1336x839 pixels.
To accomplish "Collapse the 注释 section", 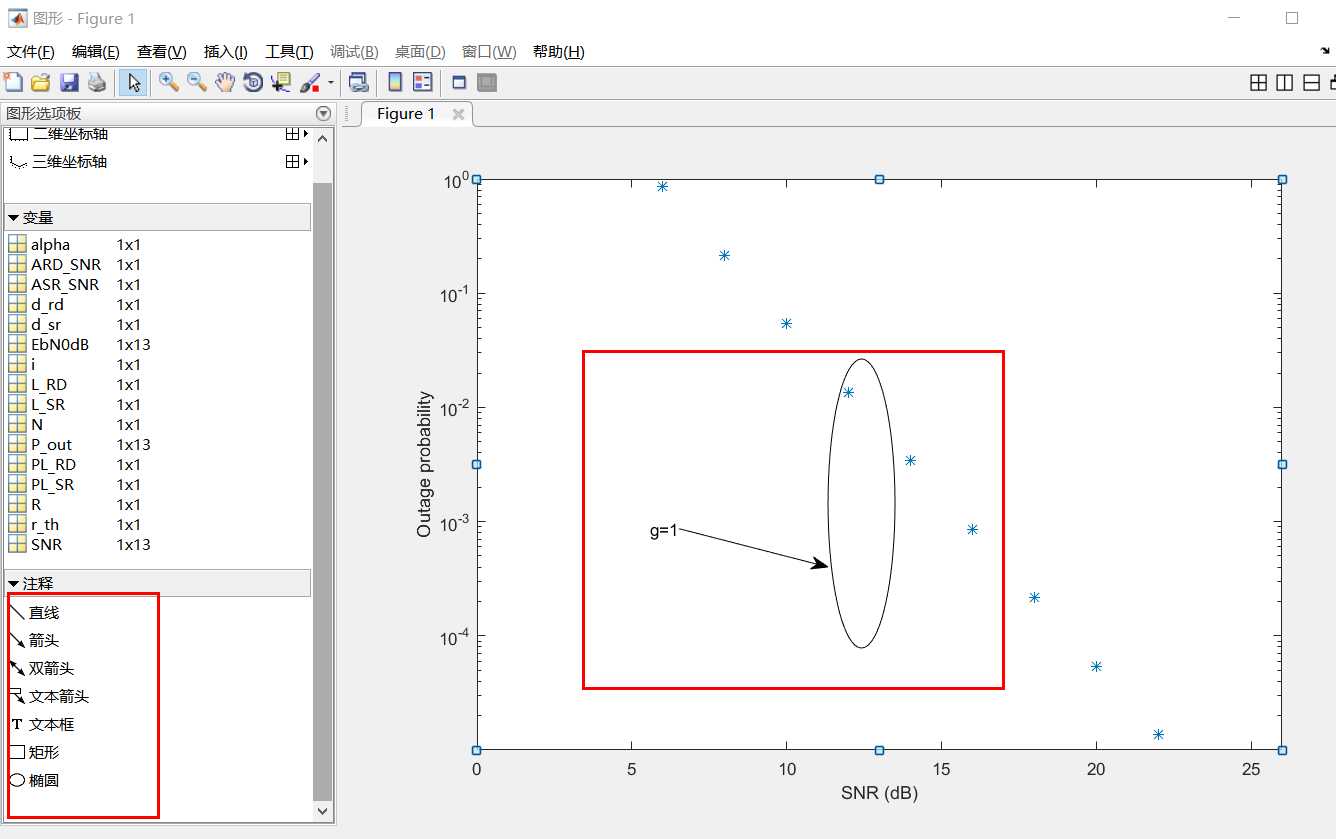I will 13,583.
